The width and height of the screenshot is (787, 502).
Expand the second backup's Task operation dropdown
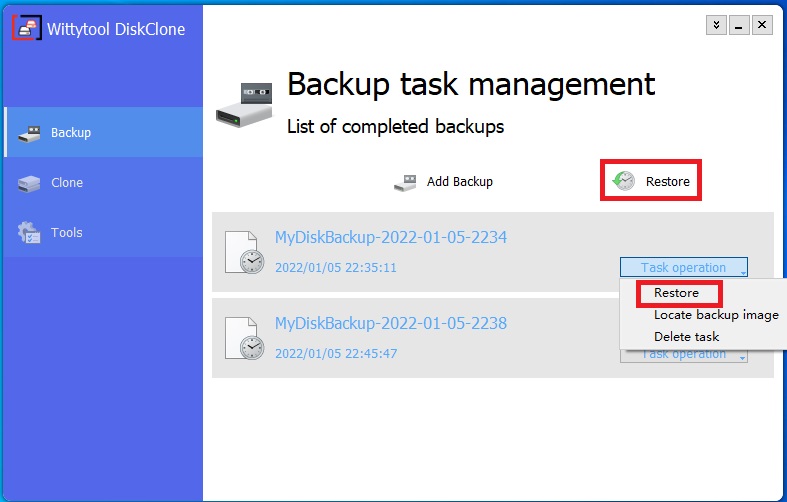684,355
